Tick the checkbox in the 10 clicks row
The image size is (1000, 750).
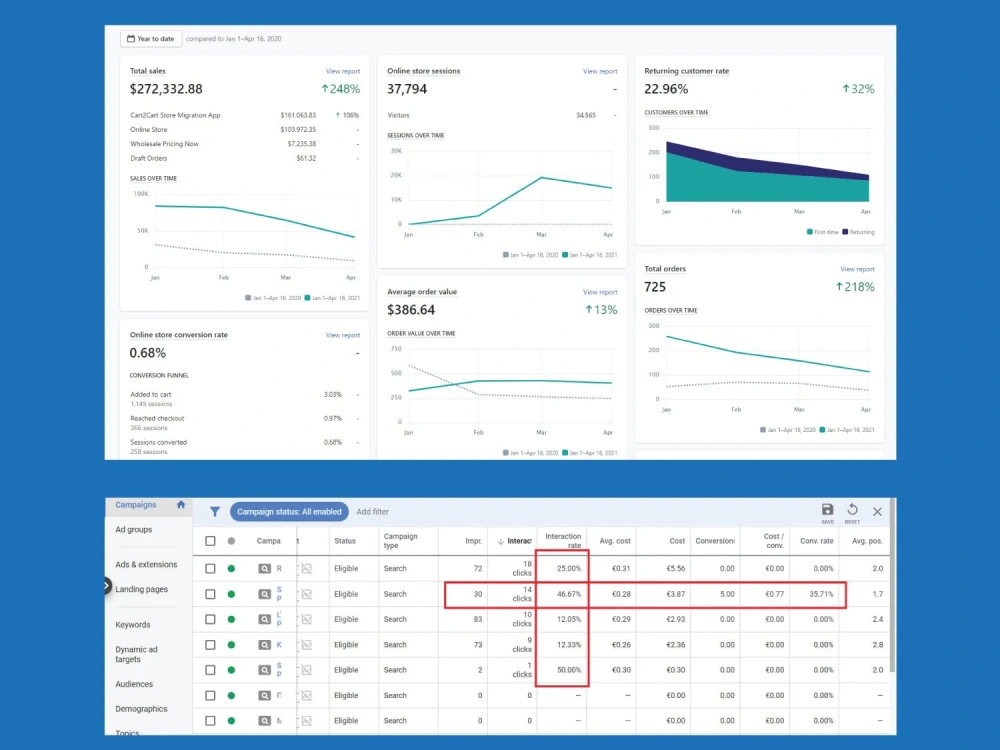click(210, 619)
